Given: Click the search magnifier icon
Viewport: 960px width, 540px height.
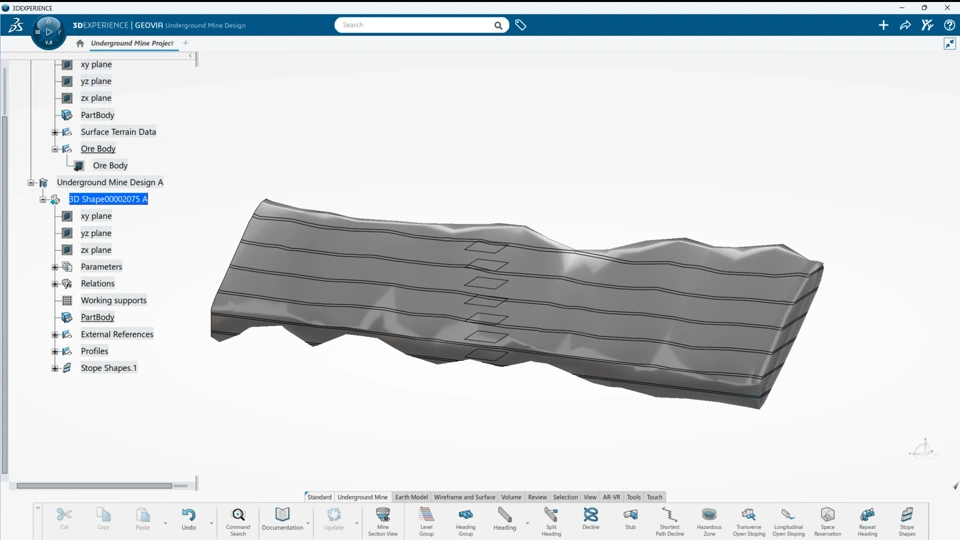Looking at the screenshot, I should 498,25.
